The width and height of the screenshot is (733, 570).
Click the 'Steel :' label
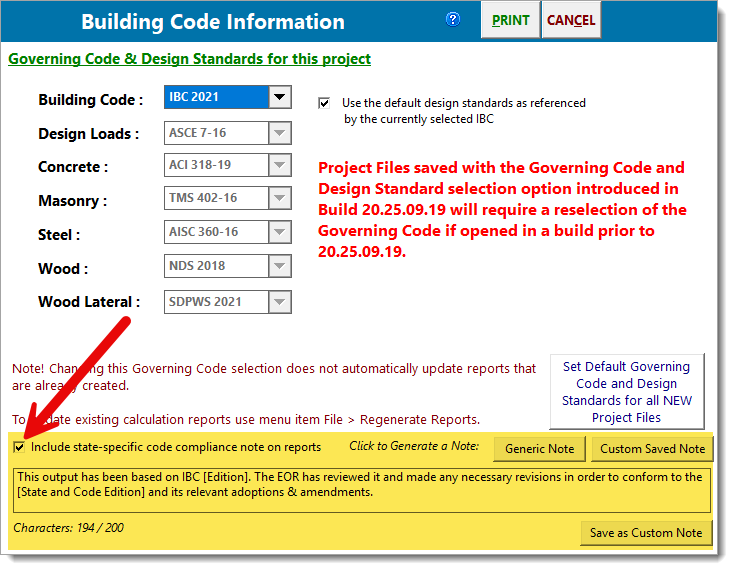59,235
